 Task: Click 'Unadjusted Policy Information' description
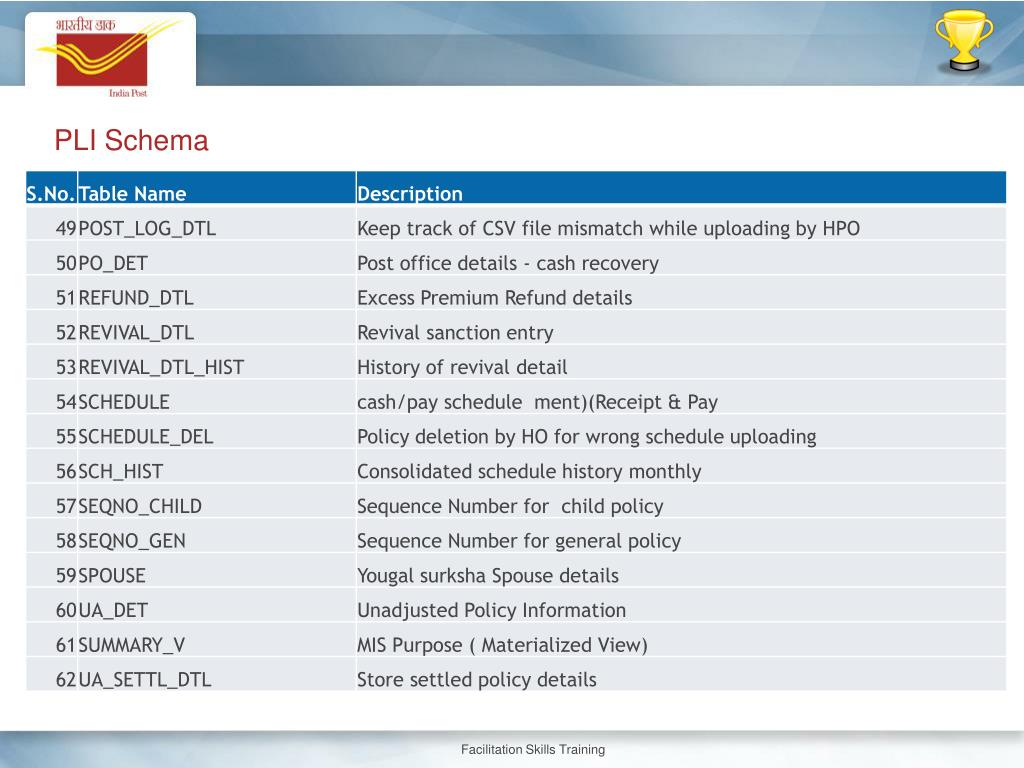click(x=491, y=610)
